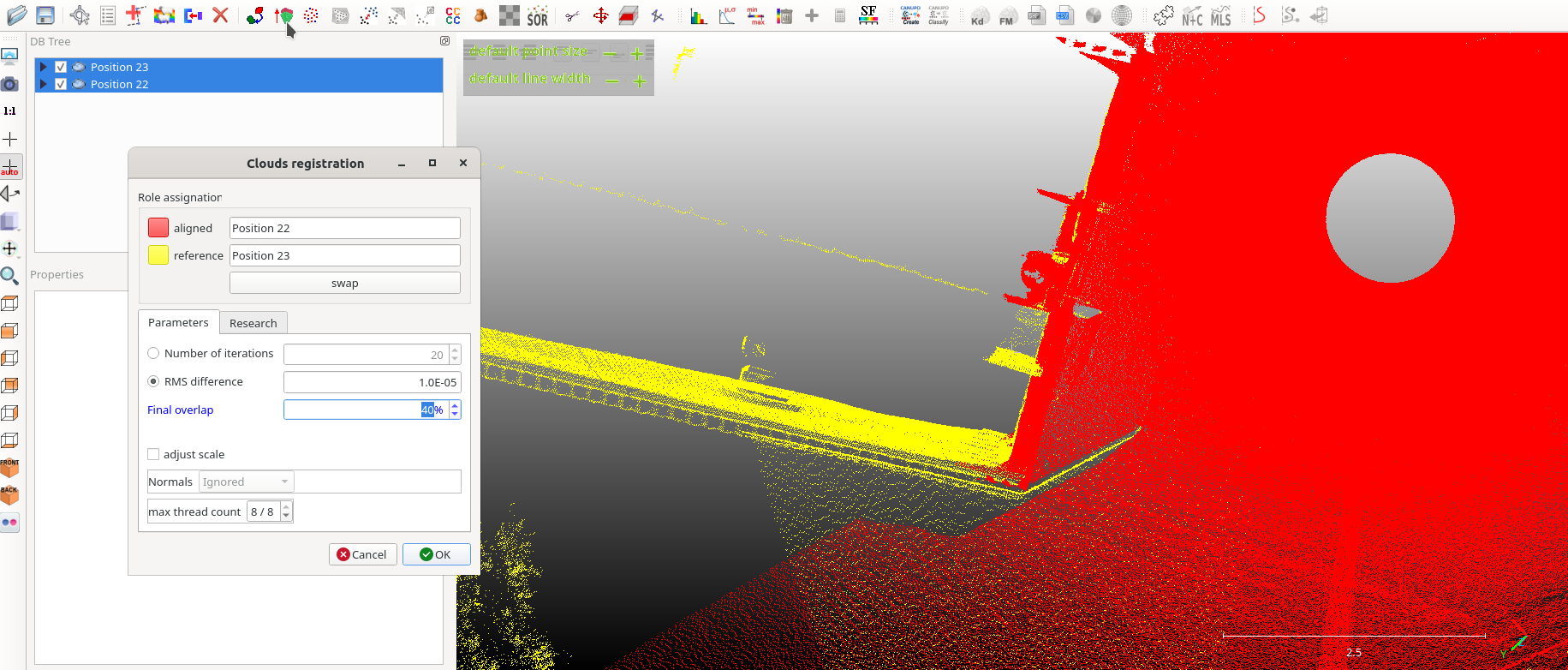Viewport: 1568px width, 670px height.
Task: Enable the adjust scale checkbox
Action: pyautogui.click(x=153, y=454)
